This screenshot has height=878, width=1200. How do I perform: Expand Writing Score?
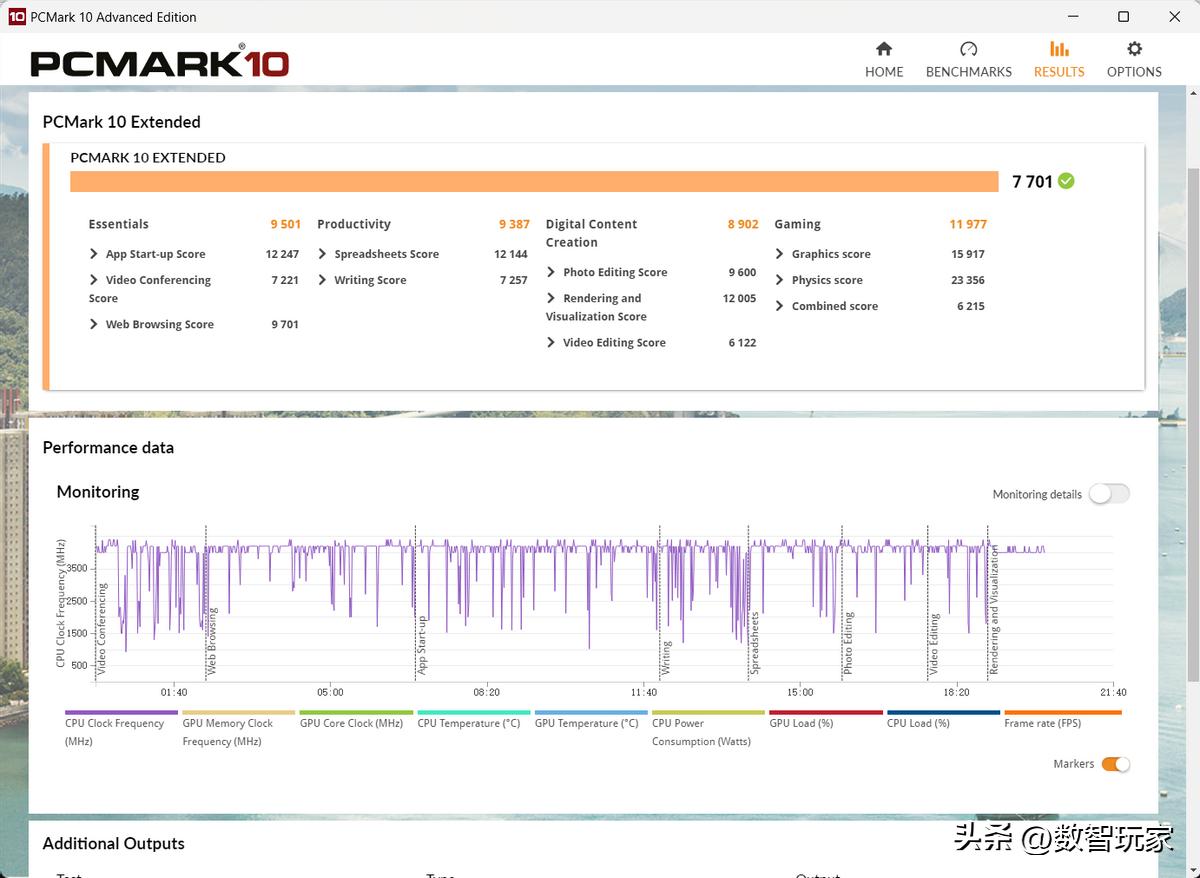[322, 280]
